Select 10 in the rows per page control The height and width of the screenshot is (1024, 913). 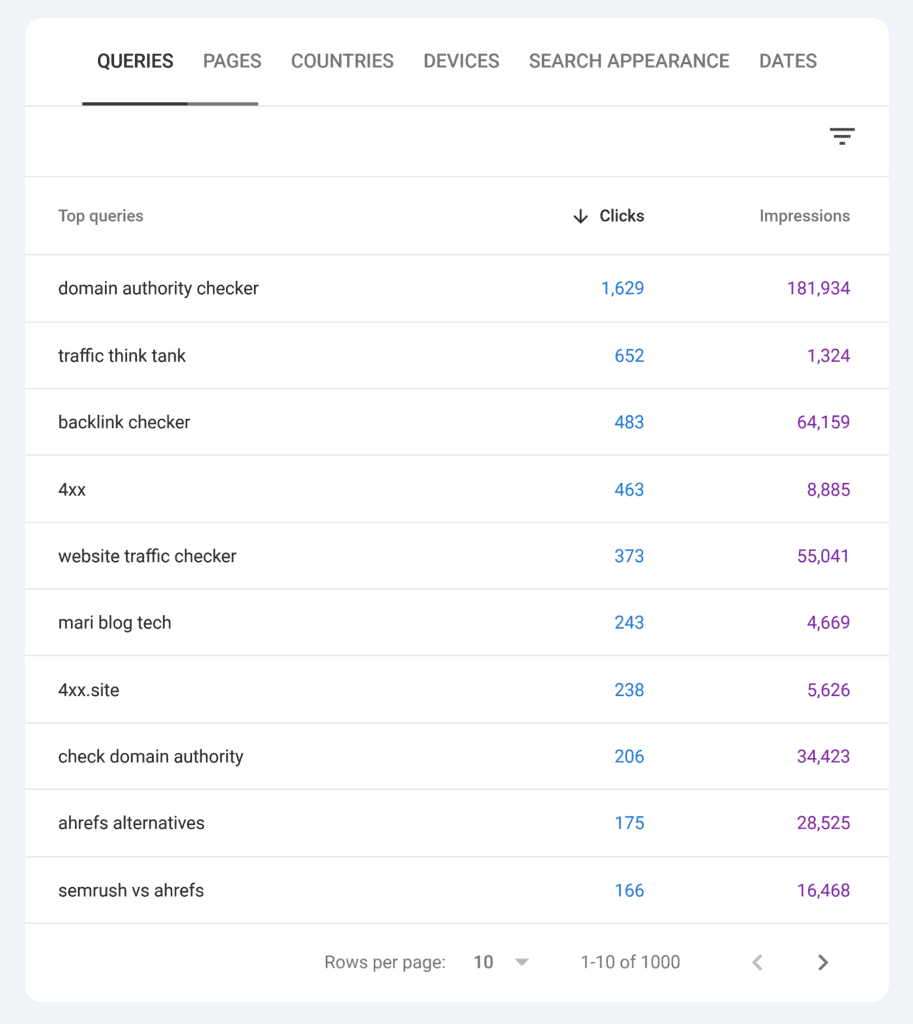pyautogui.click(x=483, y=962)
